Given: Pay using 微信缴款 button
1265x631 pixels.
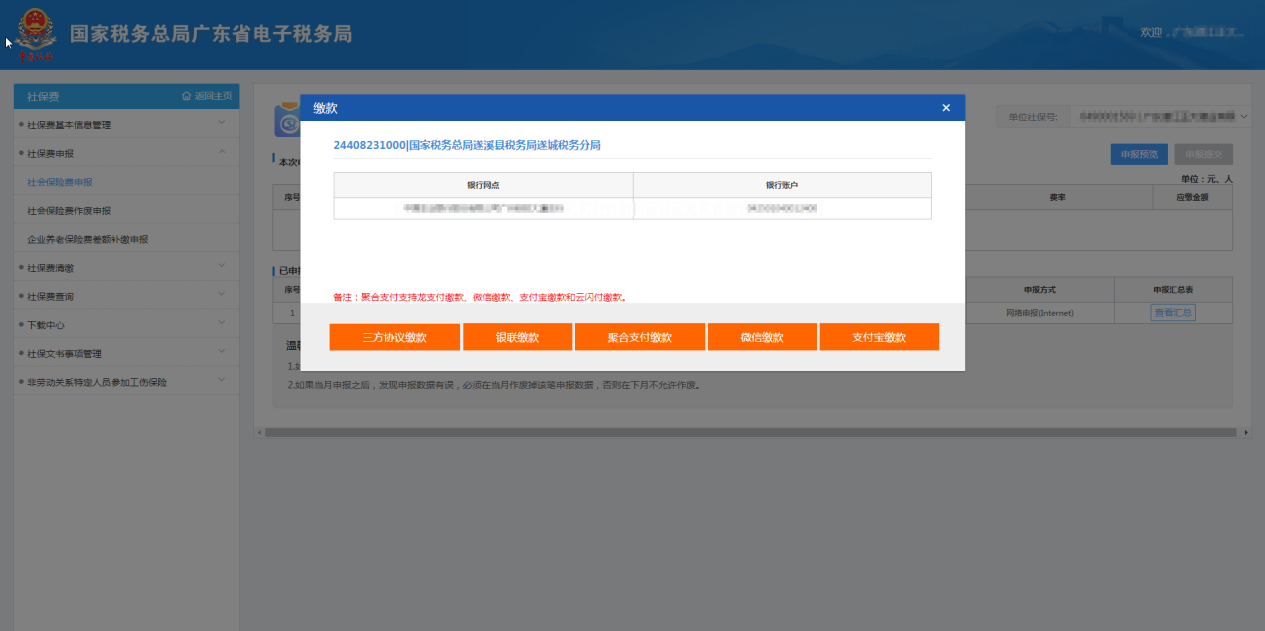Looking at the screenshot, I should tap(762, 337).
